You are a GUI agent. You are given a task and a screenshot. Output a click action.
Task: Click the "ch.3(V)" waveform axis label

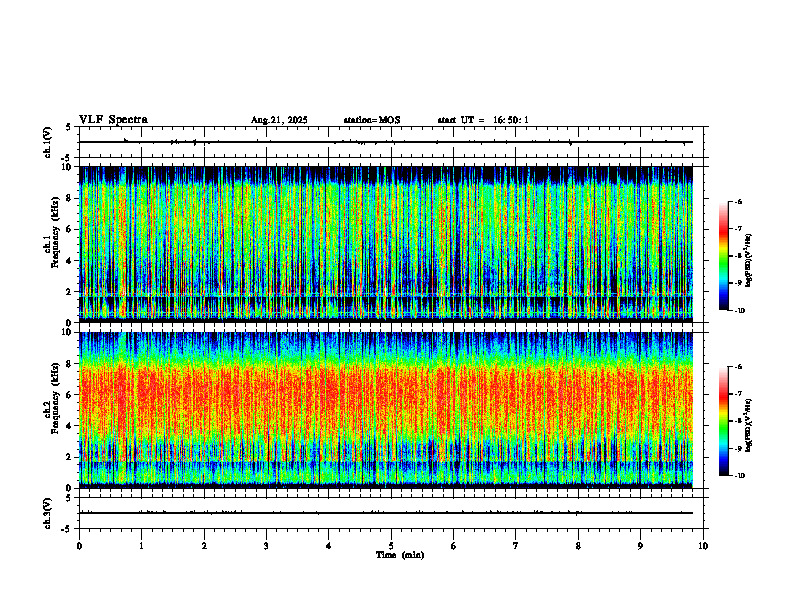coord(48,513)
